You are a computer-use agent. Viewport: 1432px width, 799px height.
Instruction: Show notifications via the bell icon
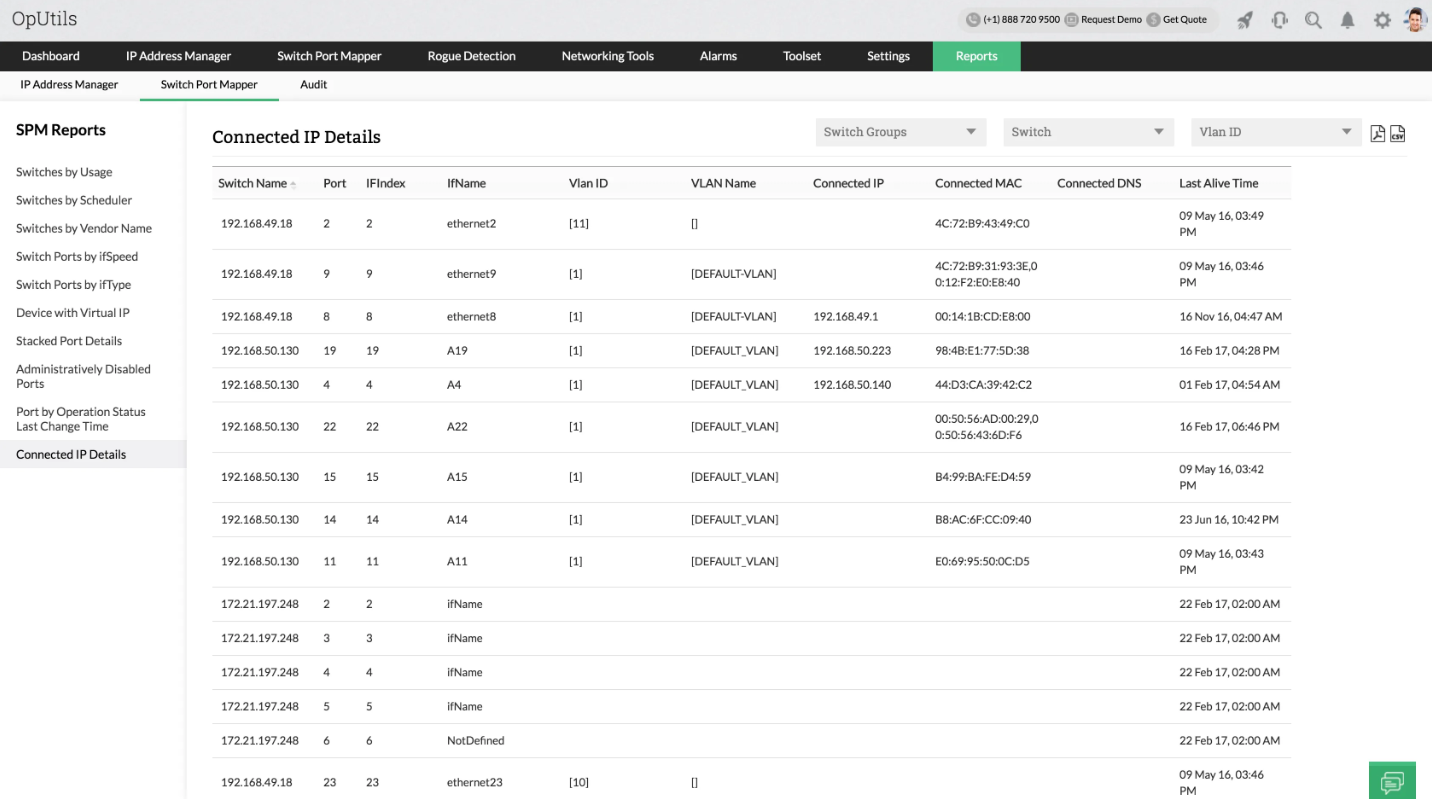tap(1347, 20)
